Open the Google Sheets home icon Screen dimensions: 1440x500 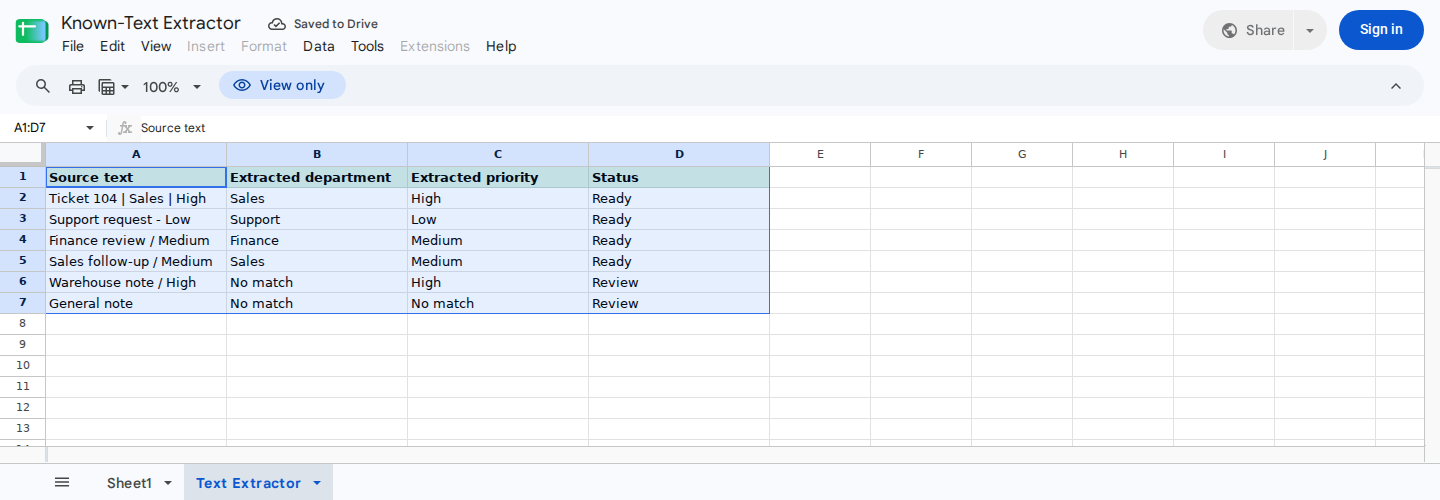(32, 31)
